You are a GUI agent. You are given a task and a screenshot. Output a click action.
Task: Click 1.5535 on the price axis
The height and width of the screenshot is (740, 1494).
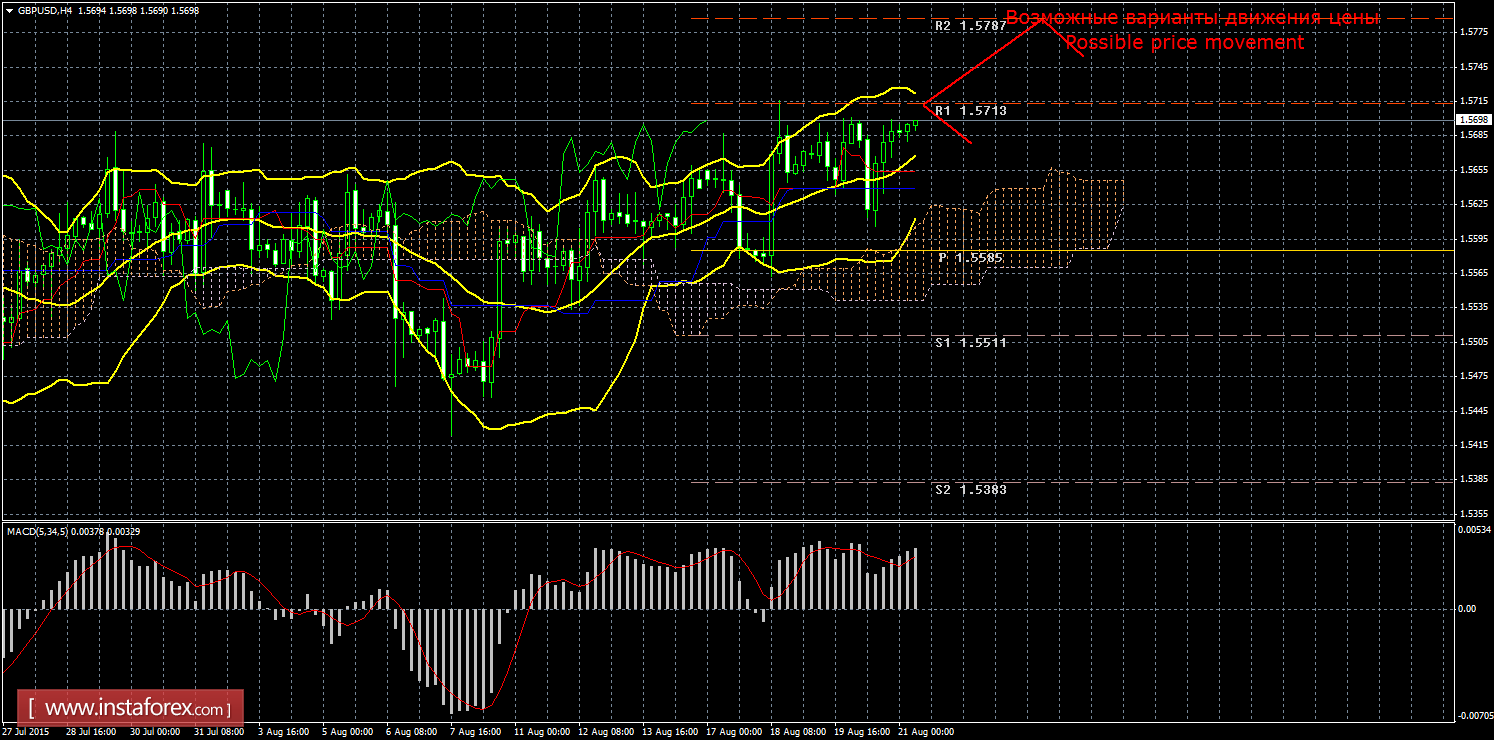pos(1473,308)
